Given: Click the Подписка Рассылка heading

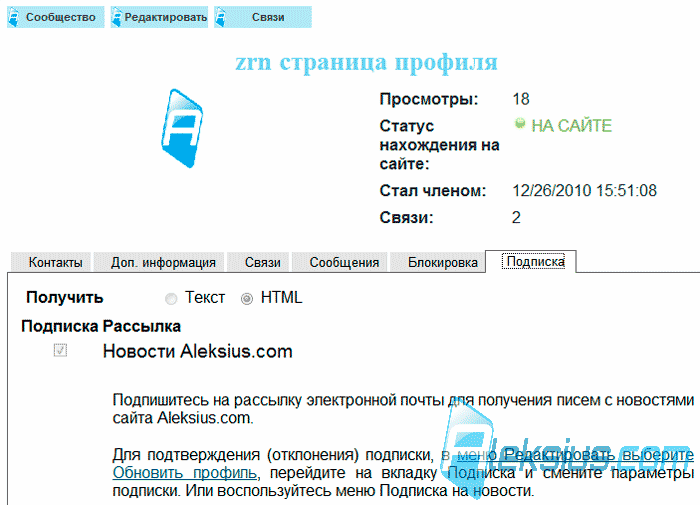Looking at the screenshot, I should [101, 326].
